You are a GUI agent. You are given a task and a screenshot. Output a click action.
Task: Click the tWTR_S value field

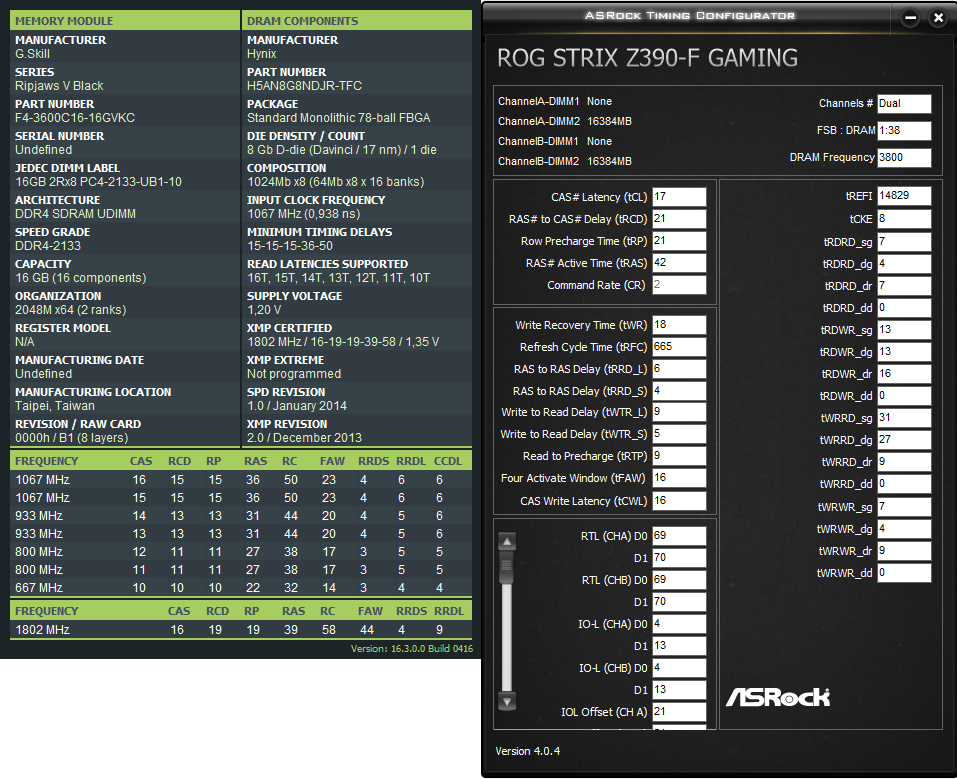tap(679, 434)
